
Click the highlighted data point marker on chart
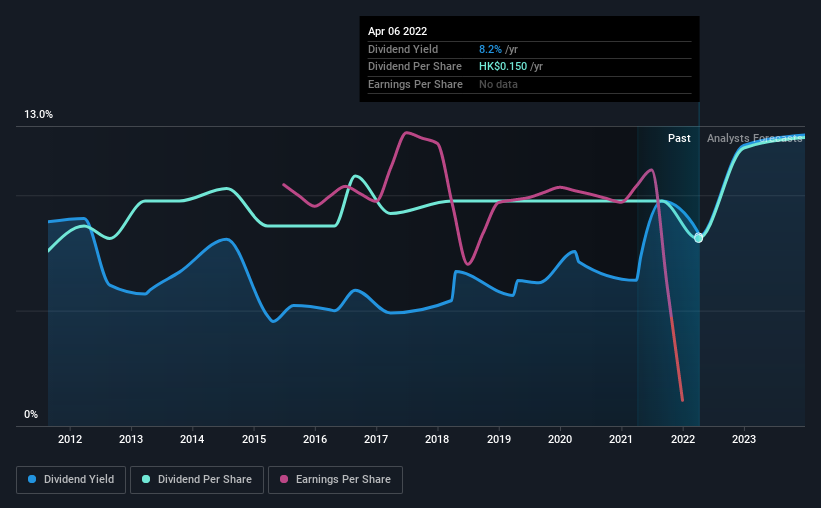point(698,238)
